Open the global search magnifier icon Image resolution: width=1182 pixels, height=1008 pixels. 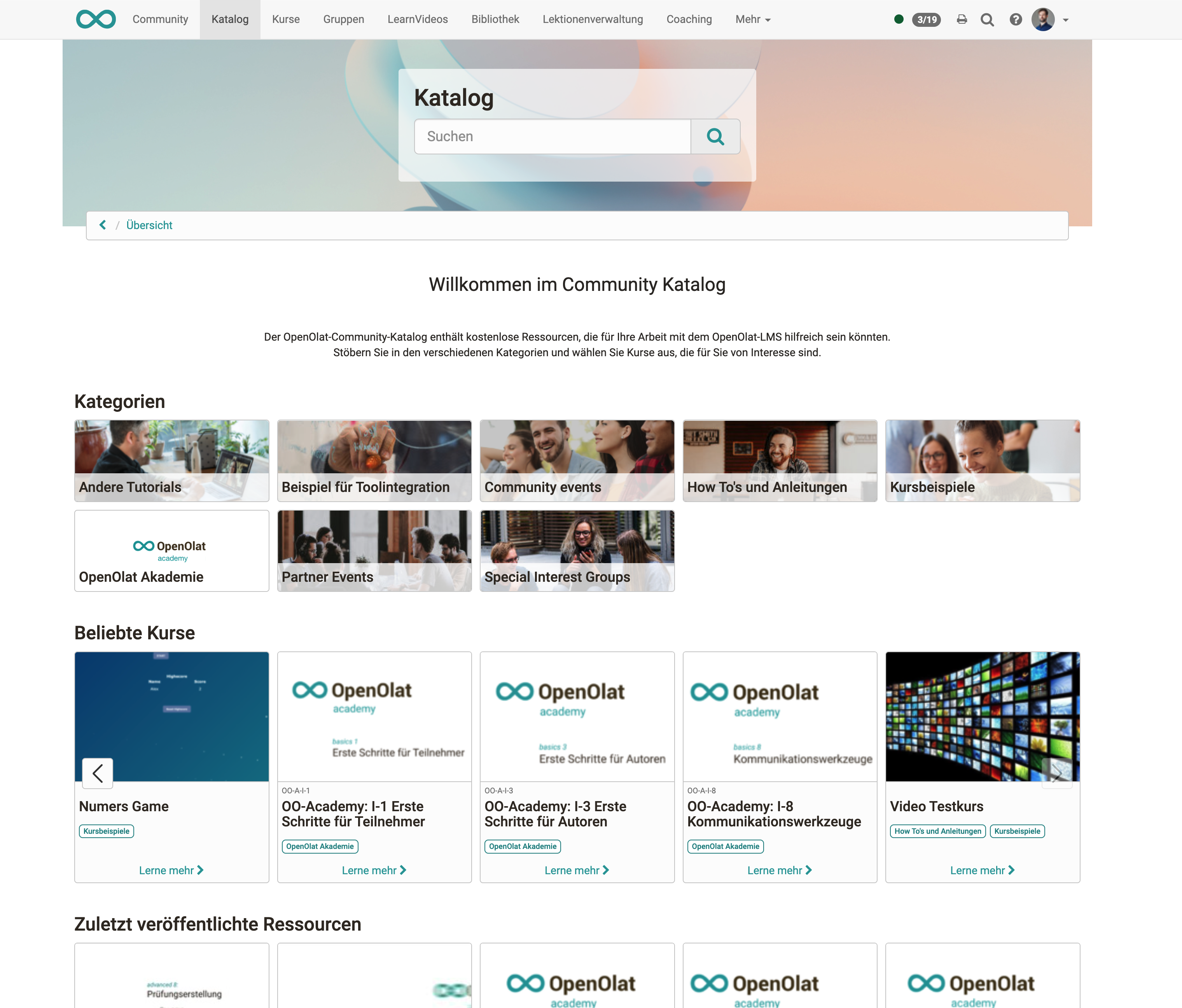pyautogui.click(x=988, y=19)
